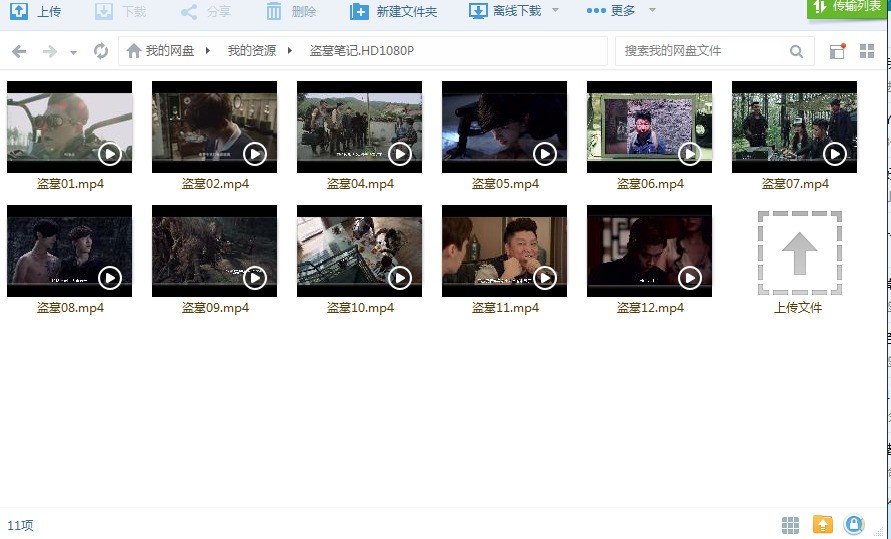Play video 盗墓10.mp4 using play icon
The width and height of the screenshot is (891, 539).
click(399, 278)
